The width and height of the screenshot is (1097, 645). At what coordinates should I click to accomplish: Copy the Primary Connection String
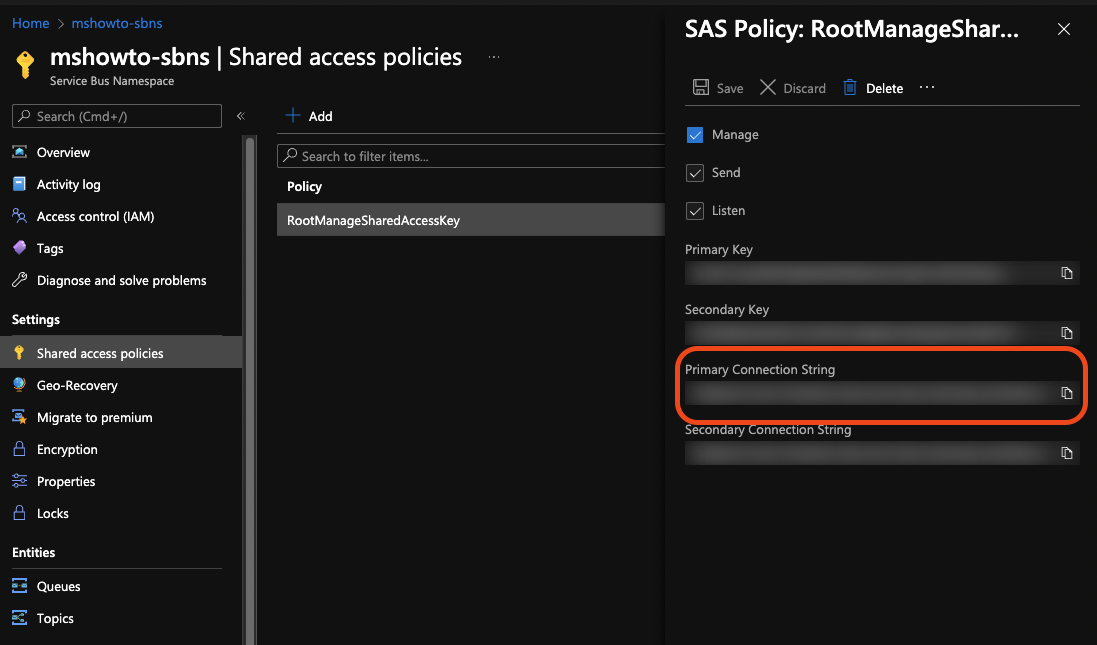[1066, 393]
